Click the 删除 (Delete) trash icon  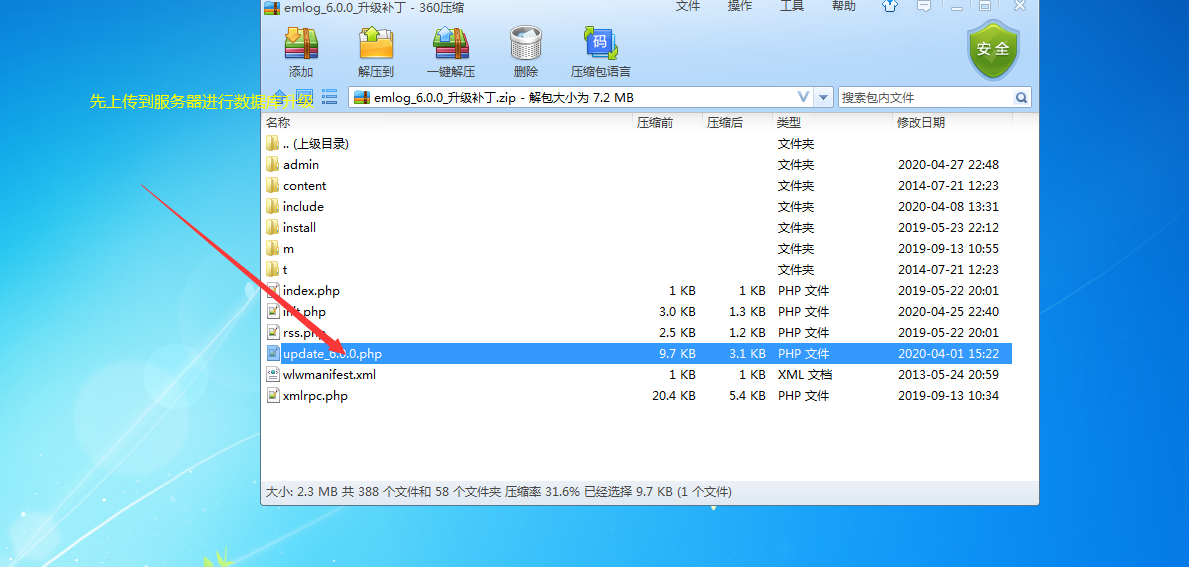525,51
